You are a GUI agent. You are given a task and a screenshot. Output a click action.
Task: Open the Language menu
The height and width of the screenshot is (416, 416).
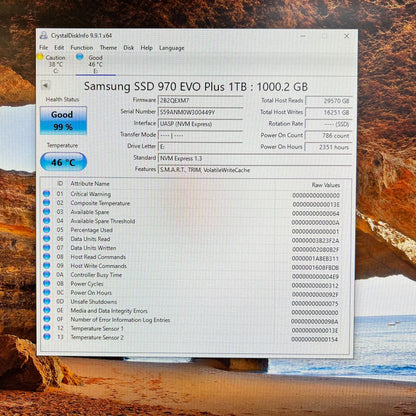pyautogui.click(x=172, y=48)
